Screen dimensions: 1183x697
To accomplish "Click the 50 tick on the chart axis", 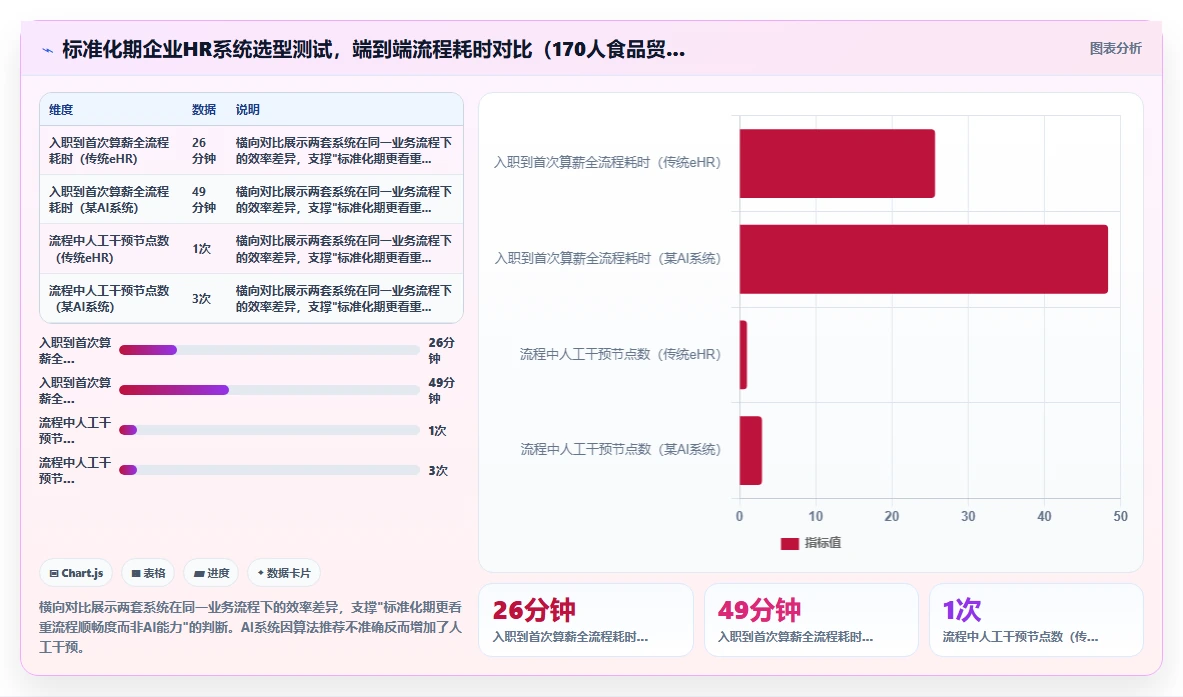I will pyautogui.click(x=1120, y=517).
